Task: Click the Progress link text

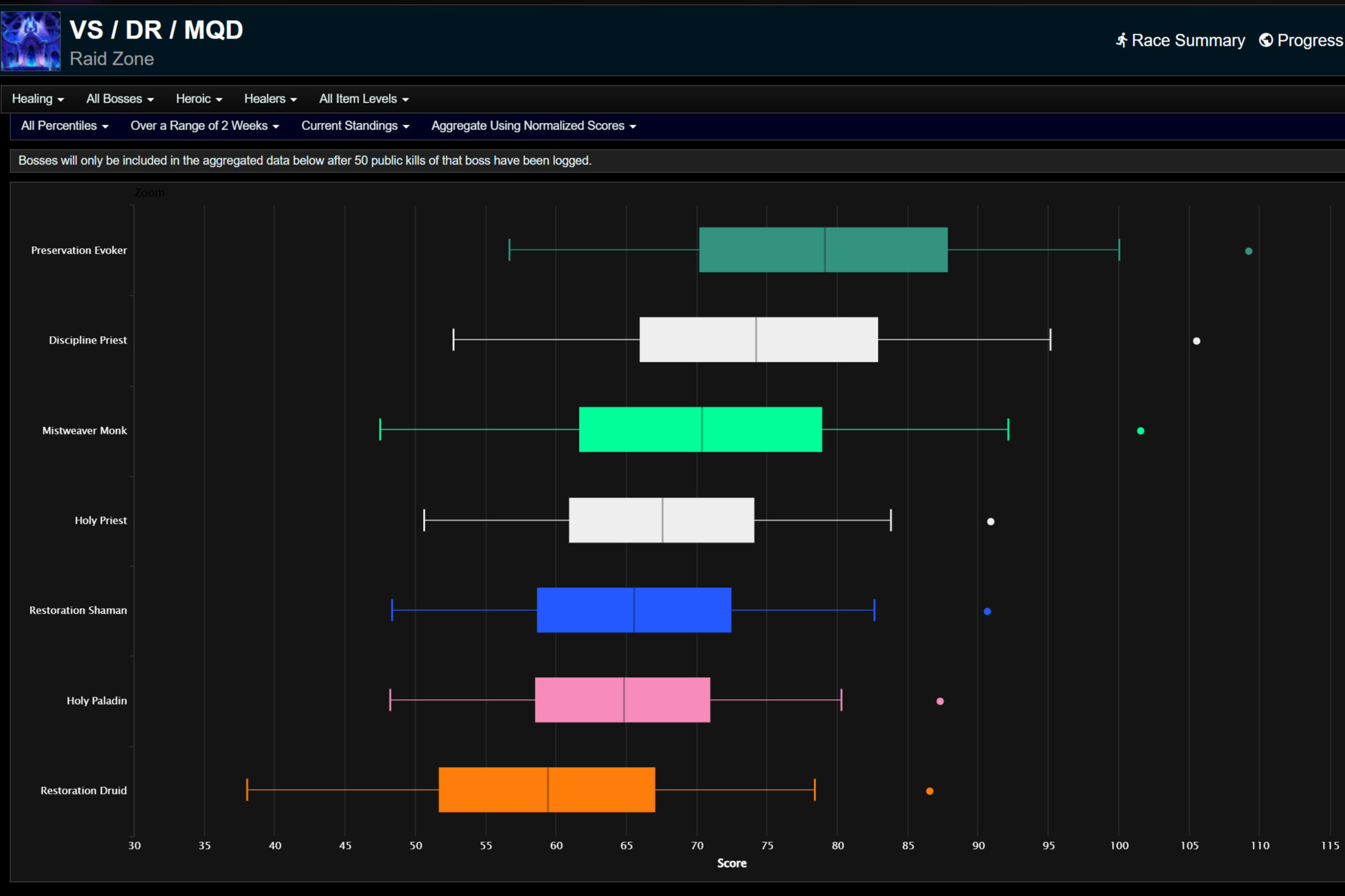Action: click(x=1310, y=40)
